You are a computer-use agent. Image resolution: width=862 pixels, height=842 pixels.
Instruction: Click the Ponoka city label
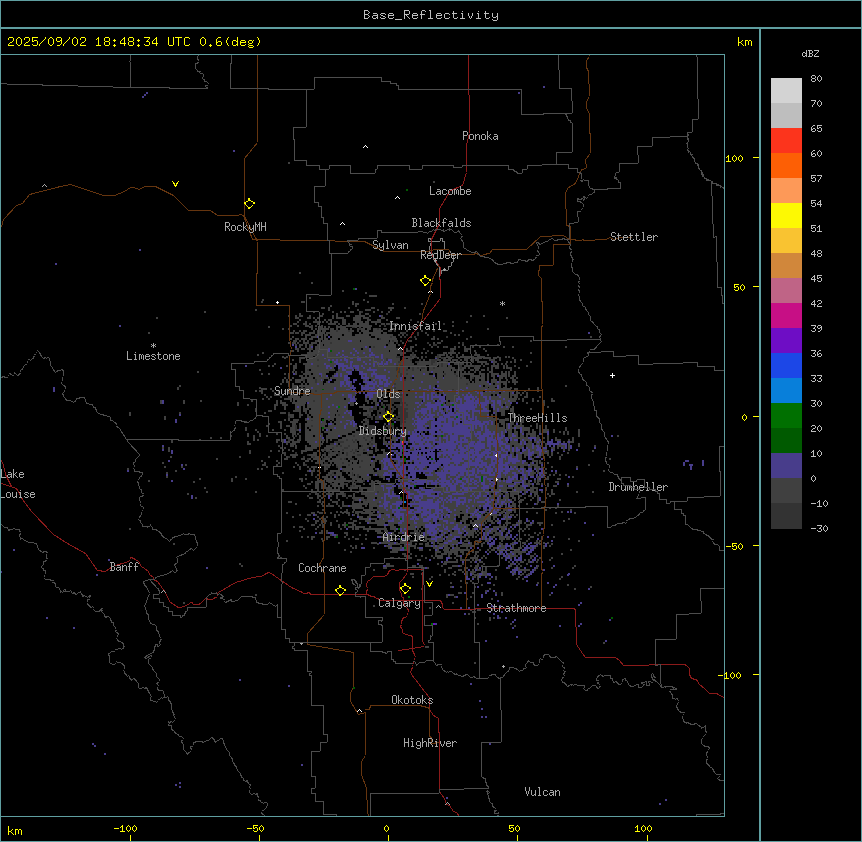(480, 136)
